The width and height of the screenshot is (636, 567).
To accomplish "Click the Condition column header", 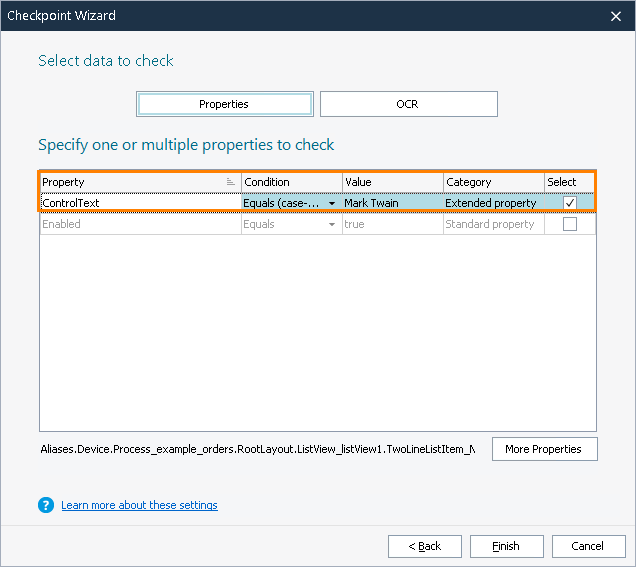I will pos(290,182).
